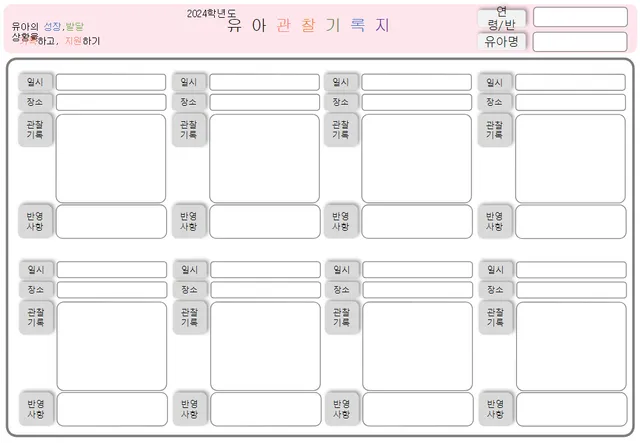Select 장소 label in bottom row's third block

[342, 290]
